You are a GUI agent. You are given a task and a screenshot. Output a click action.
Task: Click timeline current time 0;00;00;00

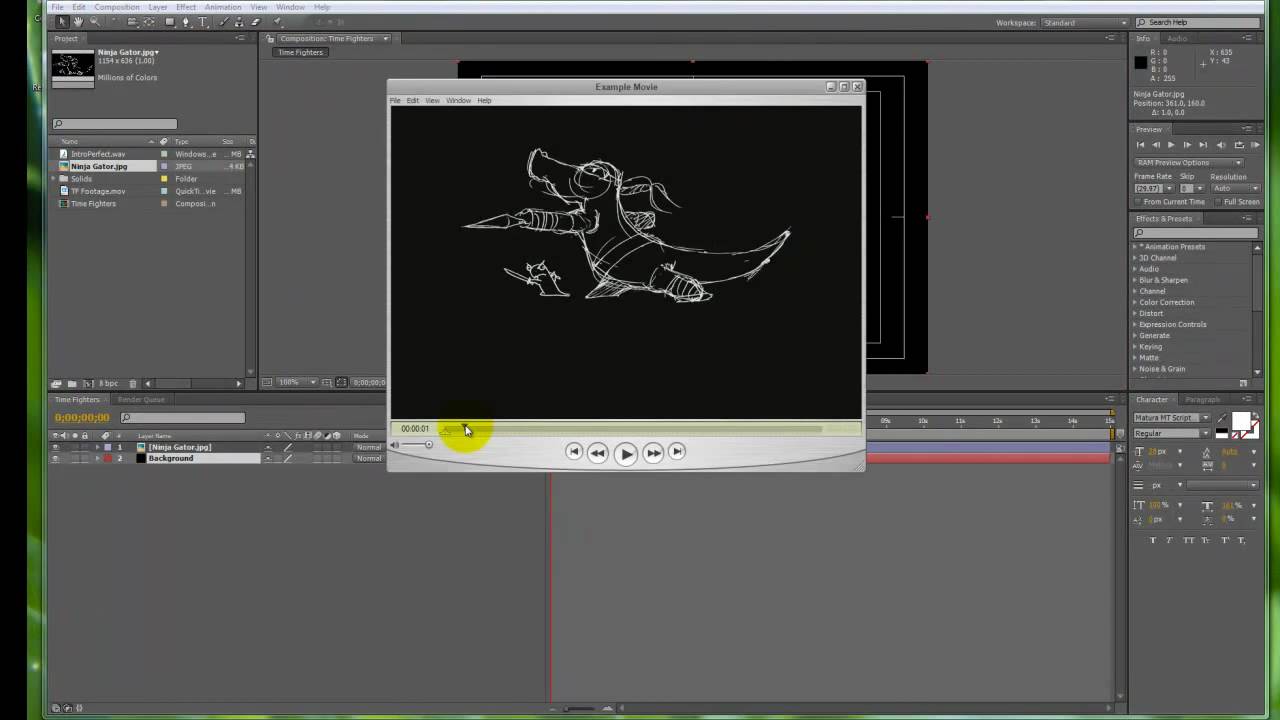pos(82,418)
